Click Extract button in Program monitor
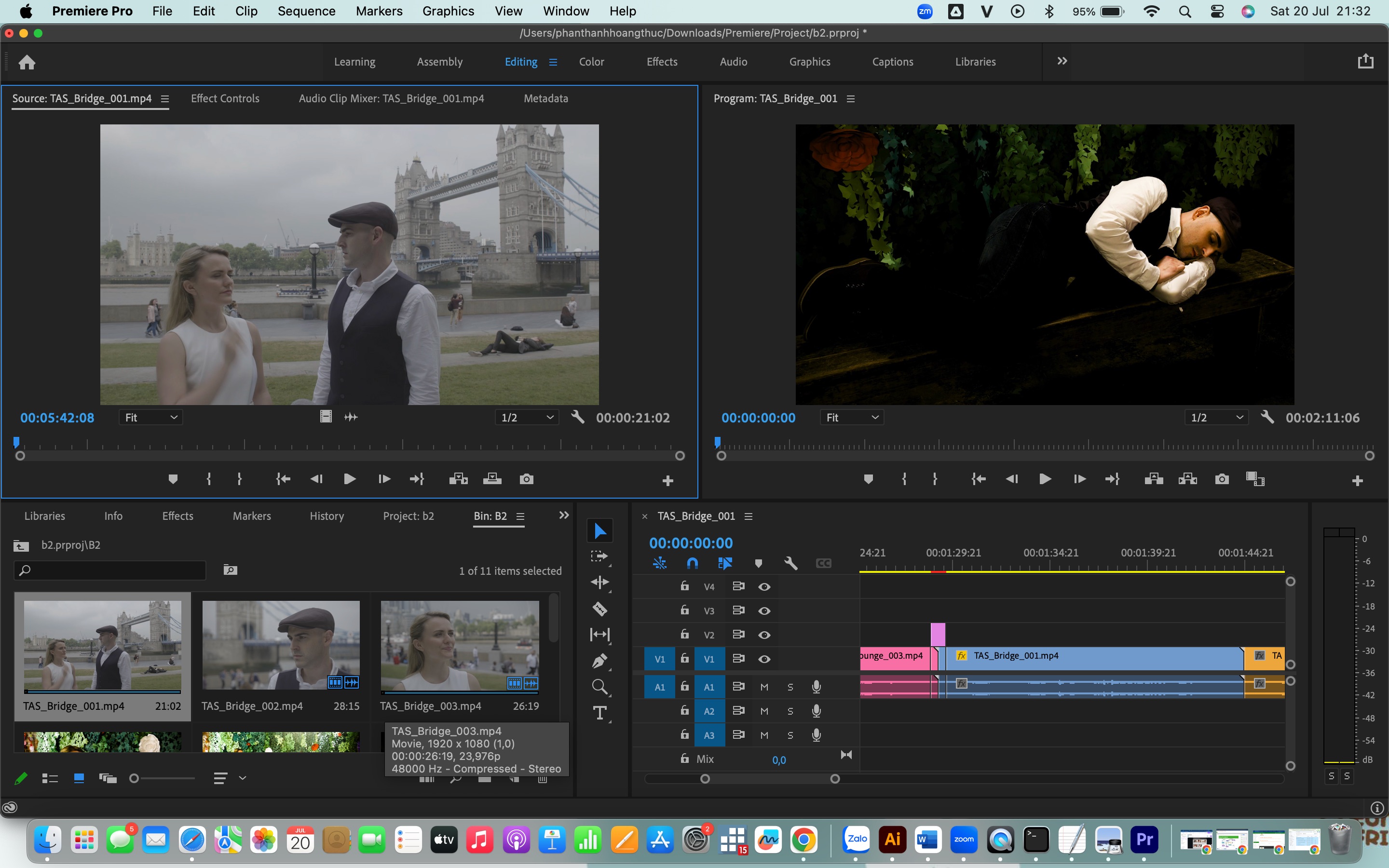Screen dimensions: 1389x868 point(1187,479)
